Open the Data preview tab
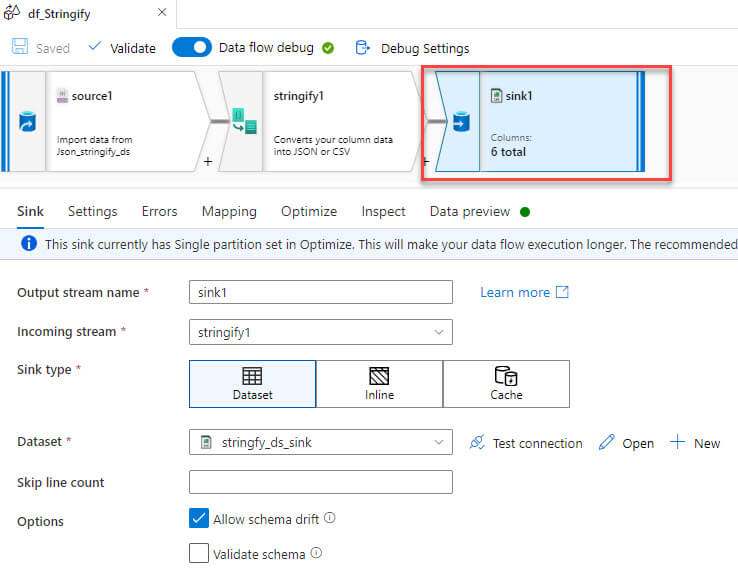Viewport: 738px width, 577px height. coord(470,211)
